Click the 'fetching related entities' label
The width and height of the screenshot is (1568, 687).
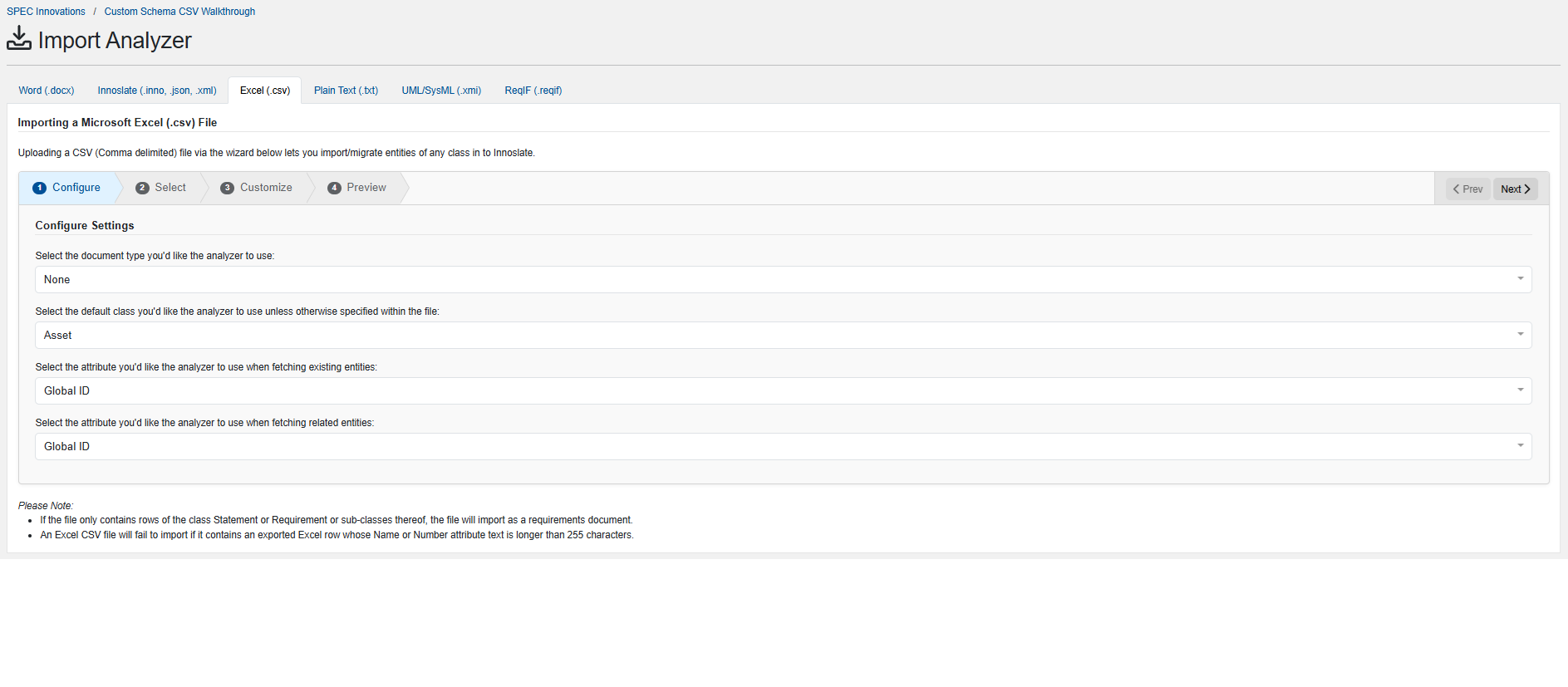point(204,423)
